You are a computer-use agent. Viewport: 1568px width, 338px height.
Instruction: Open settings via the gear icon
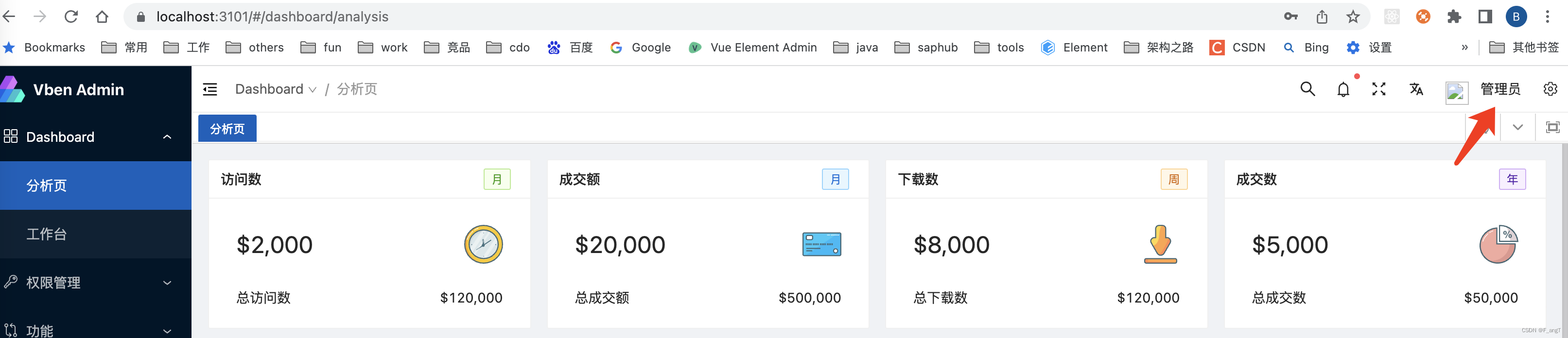click(1551, 89)
